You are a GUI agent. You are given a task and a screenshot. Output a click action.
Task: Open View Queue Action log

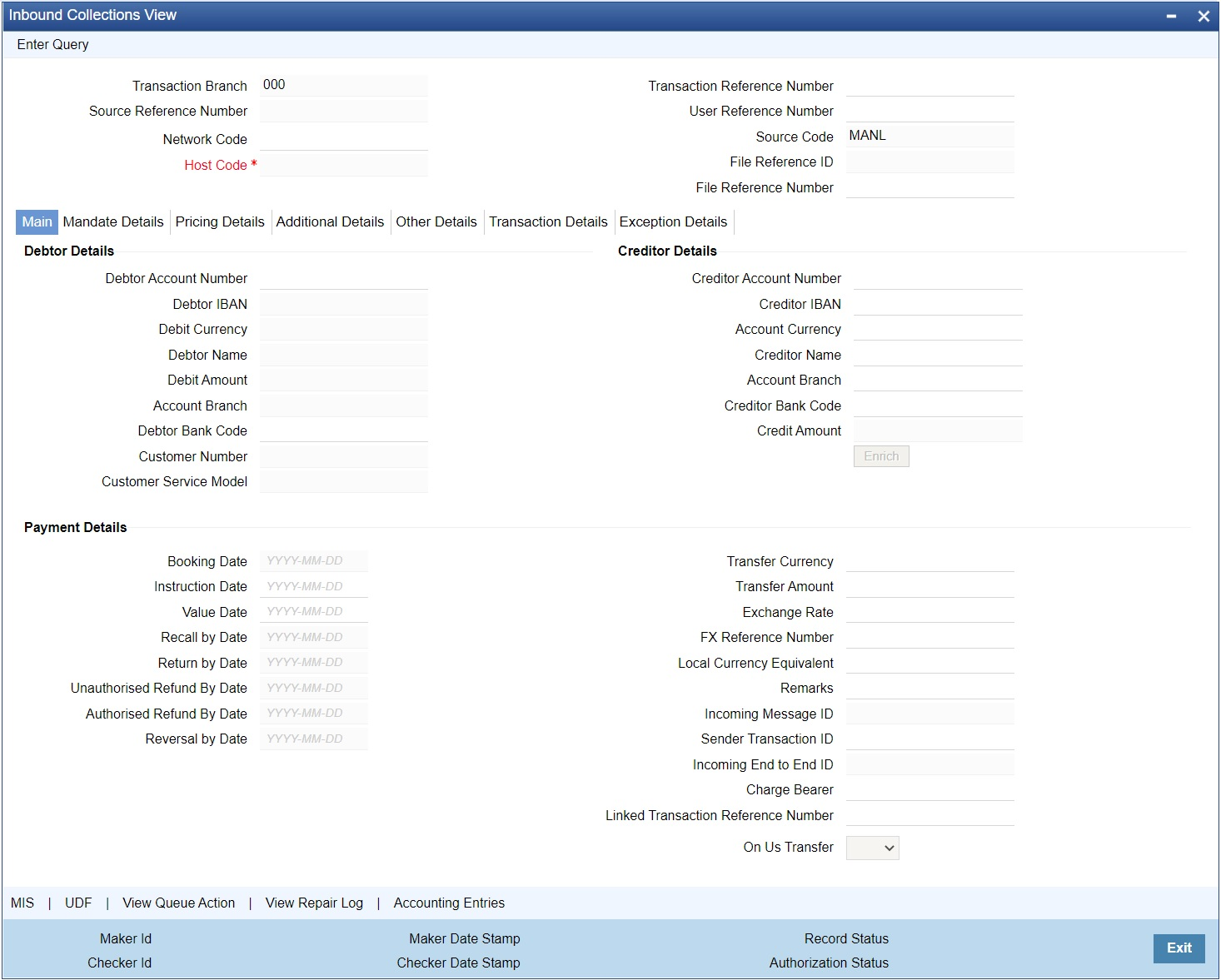(178, 903)
